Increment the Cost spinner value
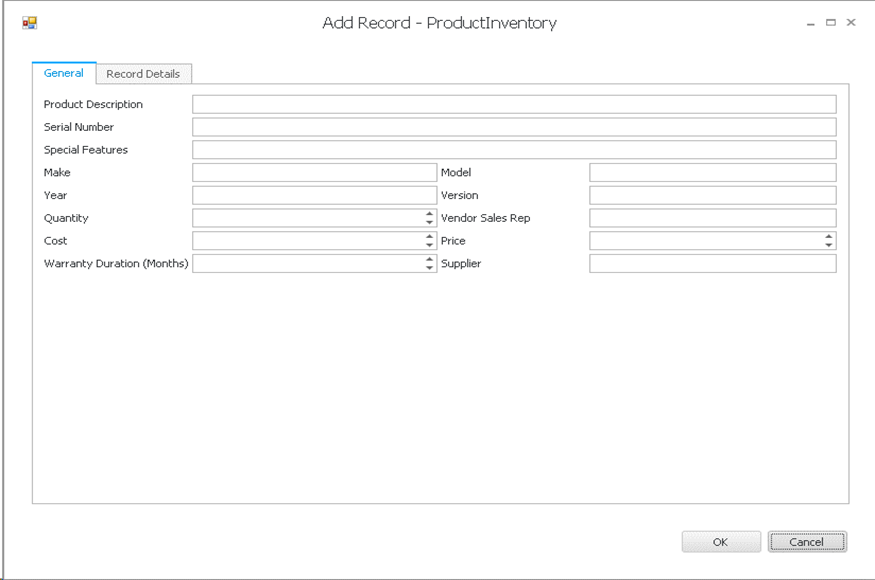This screenshot has height=580, width=875. (x=430, y=237)
